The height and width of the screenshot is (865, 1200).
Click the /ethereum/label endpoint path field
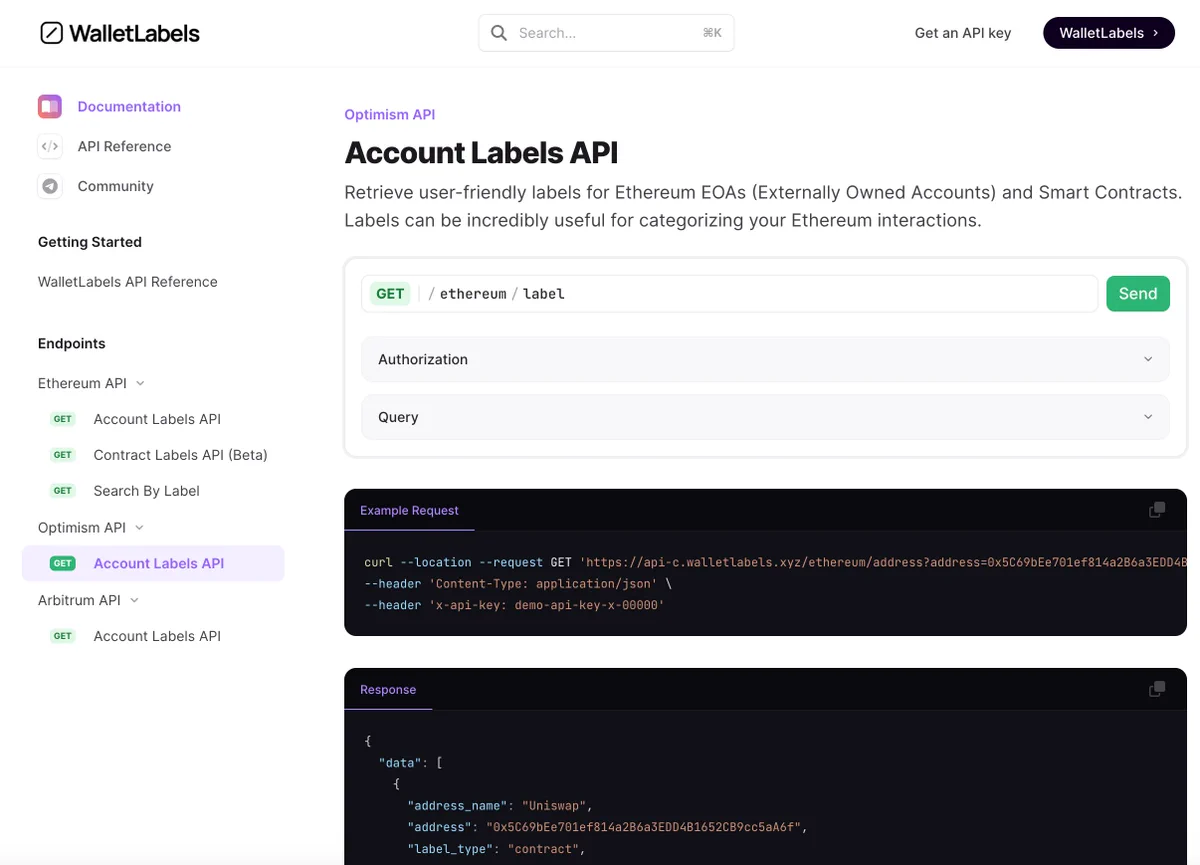click(x=730, y=294)
